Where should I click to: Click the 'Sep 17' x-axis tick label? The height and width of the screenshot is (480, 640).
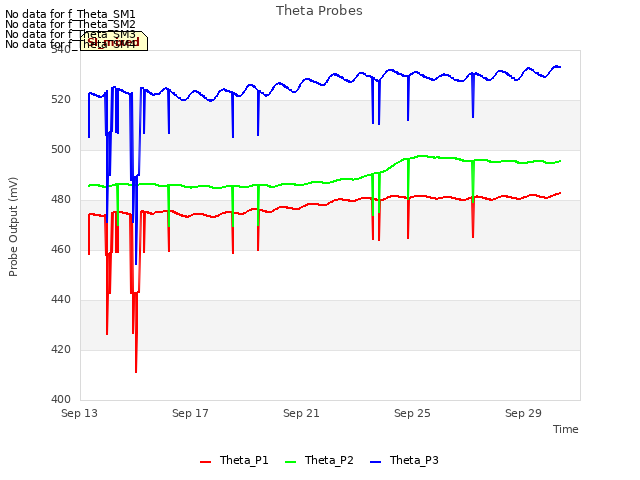click(190, 413)
